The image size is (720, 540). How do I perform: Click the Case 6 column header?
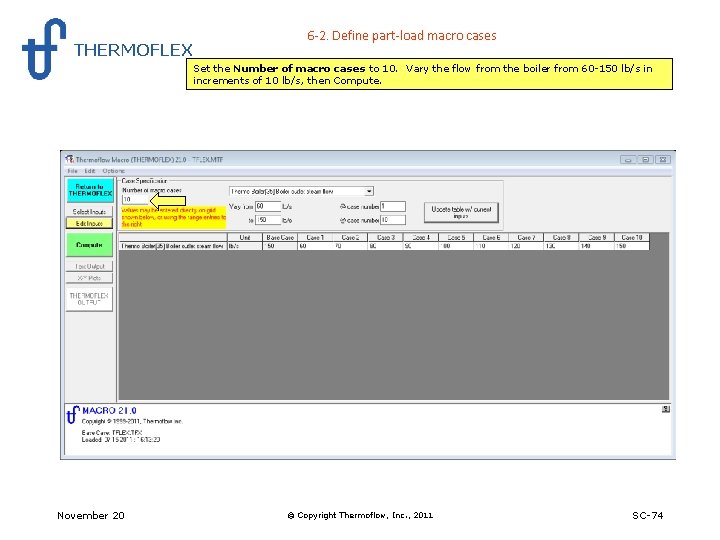(x=491, y=237)
